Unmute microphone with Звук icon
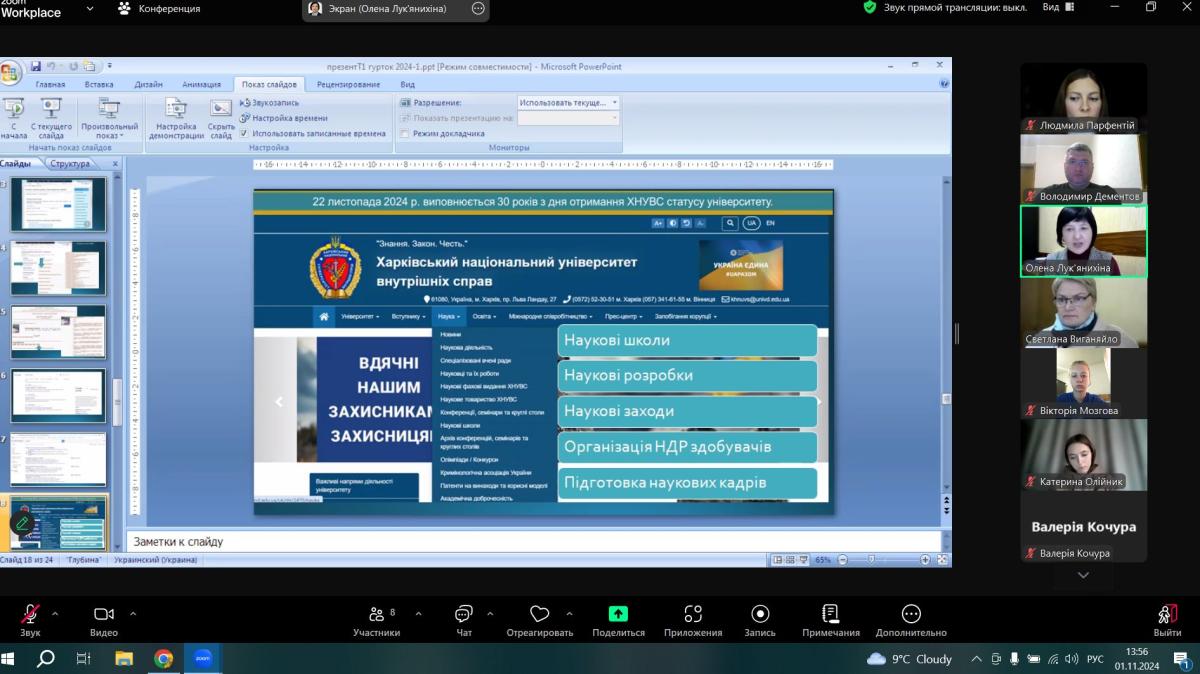This screenshot has height=674, width=1200. point(30,615)
